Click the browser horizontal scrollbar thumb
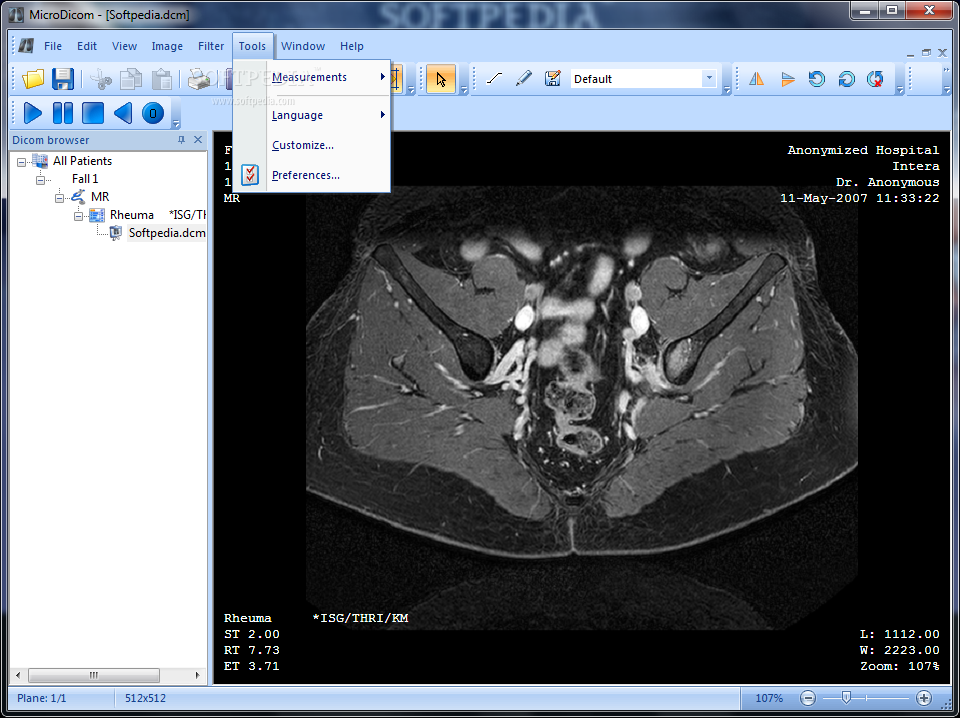This screenshot has width=960, height=718. 94,675
